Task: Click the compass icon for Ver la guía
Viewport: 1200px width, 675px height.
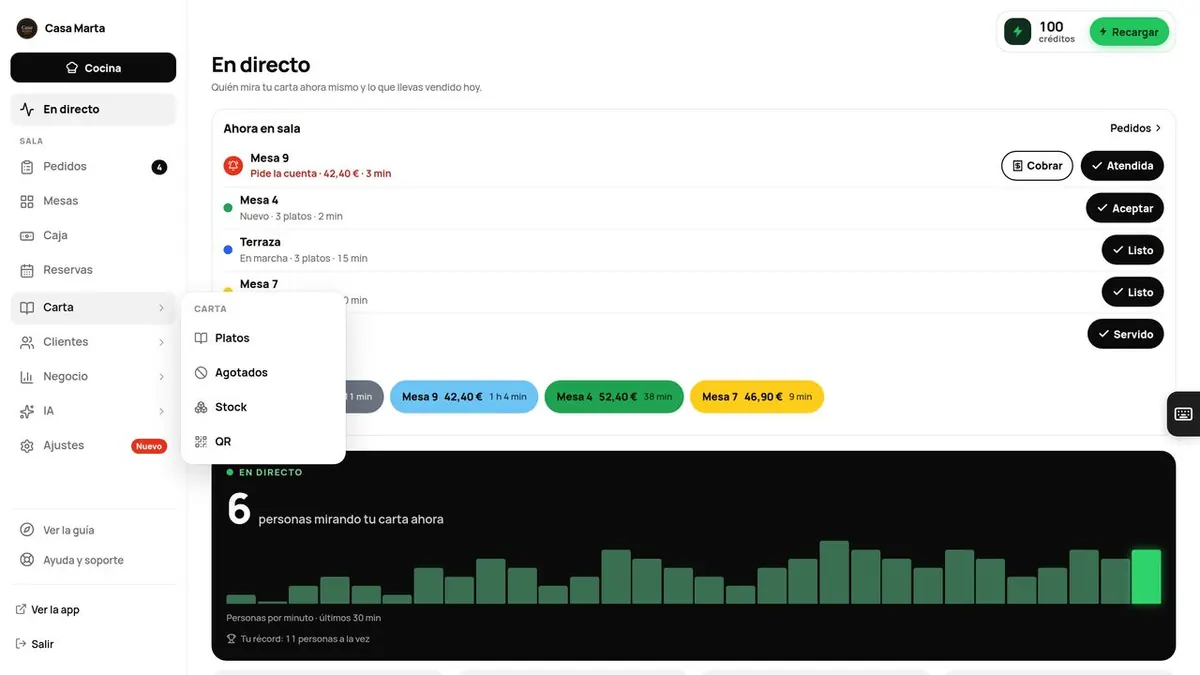Action: pyautogui.click(x=27, y=530)
